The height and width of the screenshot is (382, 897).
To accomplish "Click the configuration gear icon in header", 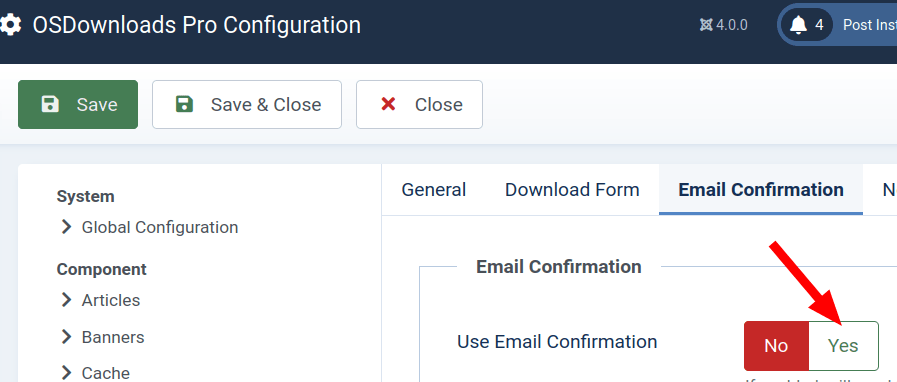I will (x=10, y=25).
